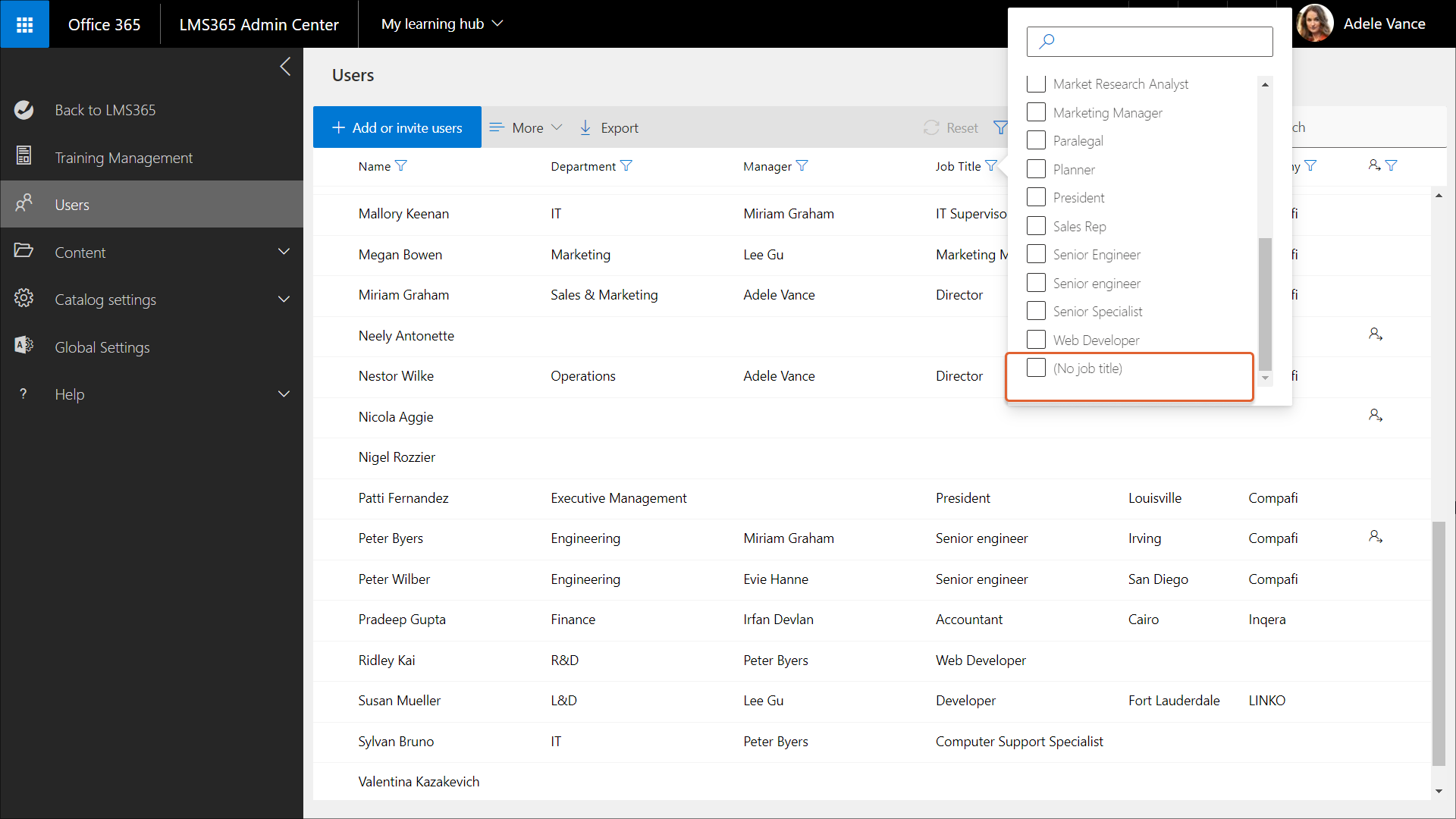
Task: Click the Job Title column filter icon
Action: pos(991,166)
